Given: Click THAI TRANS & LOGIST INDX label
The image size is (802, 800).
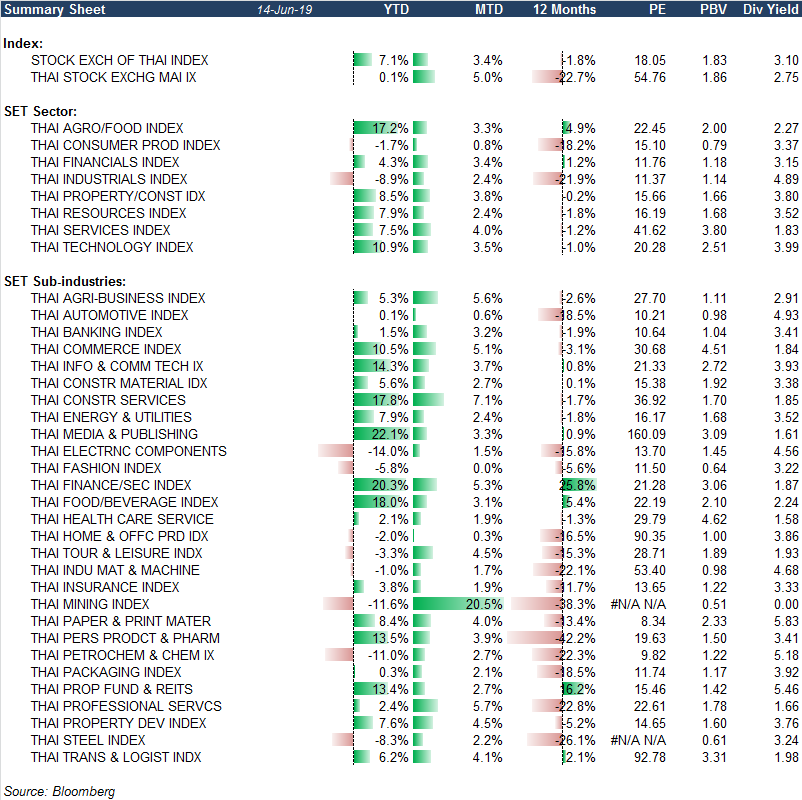Looking at the screenshot, I should (116, 757).
